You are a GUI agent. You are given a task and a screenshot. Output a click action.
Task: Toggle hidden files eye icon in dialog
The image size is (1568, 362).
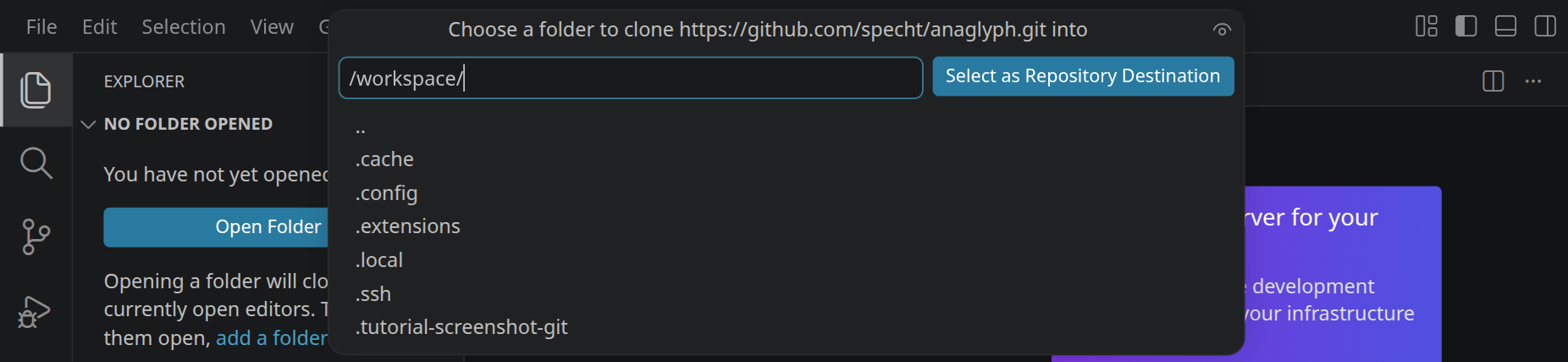1221,30
